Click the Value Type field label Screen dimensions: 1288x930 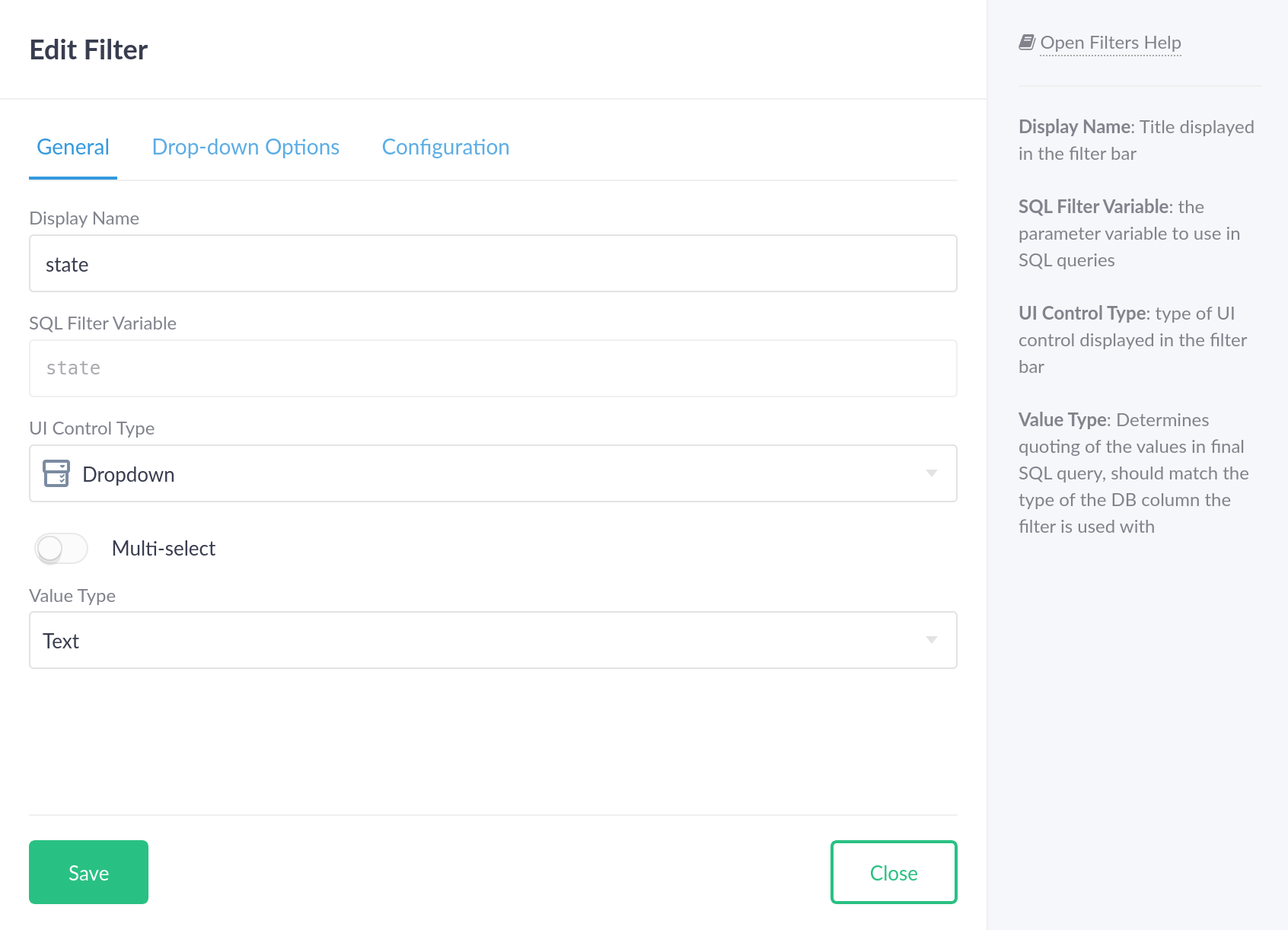pyautogui.click(x=72, y=596)
